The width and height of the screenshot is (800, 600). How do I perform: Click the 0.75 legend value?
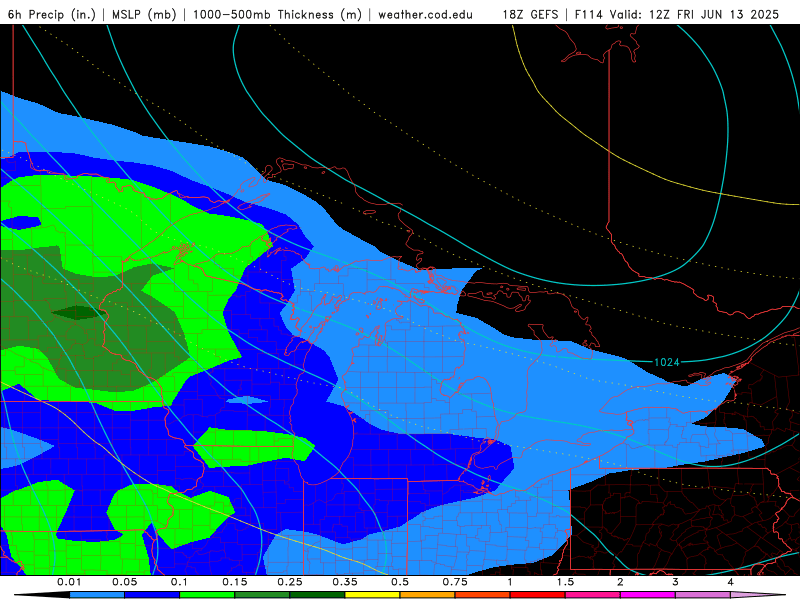[455, 582]
